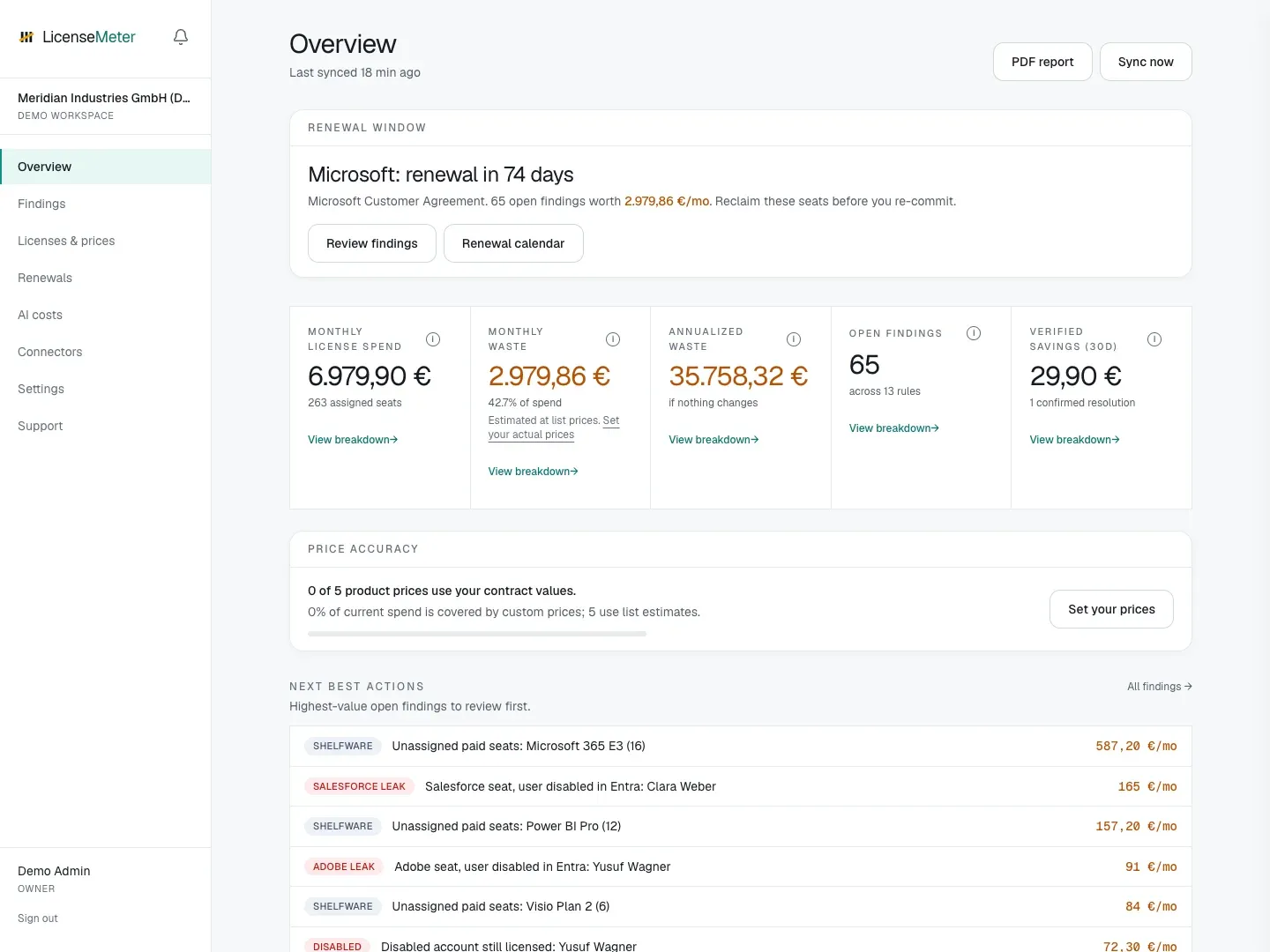Click Review findings button
This screenshot has width=1270, height=952.
coord(372,243)
